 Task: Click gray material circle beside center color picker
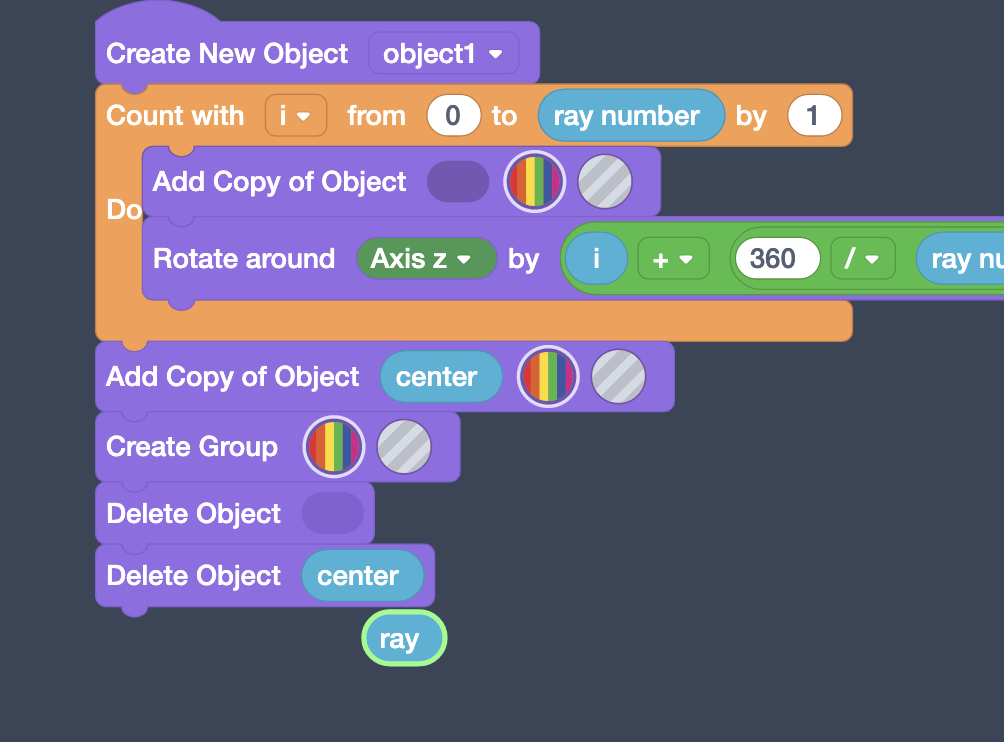coord(618,377)
